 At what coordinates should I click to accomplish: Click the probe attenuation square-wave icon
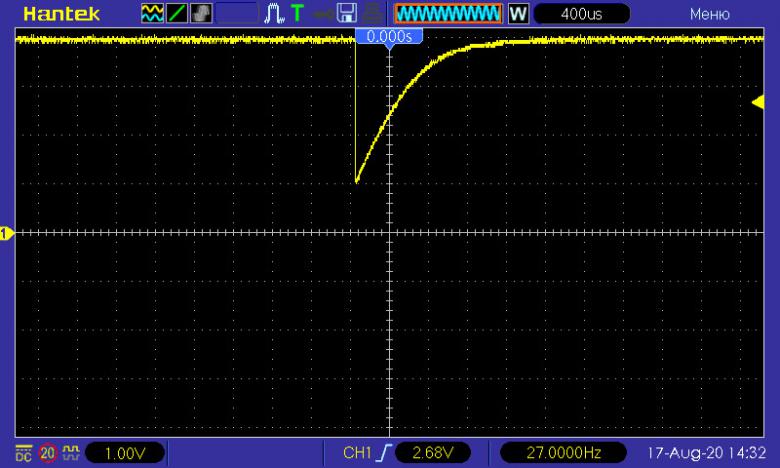click(x=71, y=452)
